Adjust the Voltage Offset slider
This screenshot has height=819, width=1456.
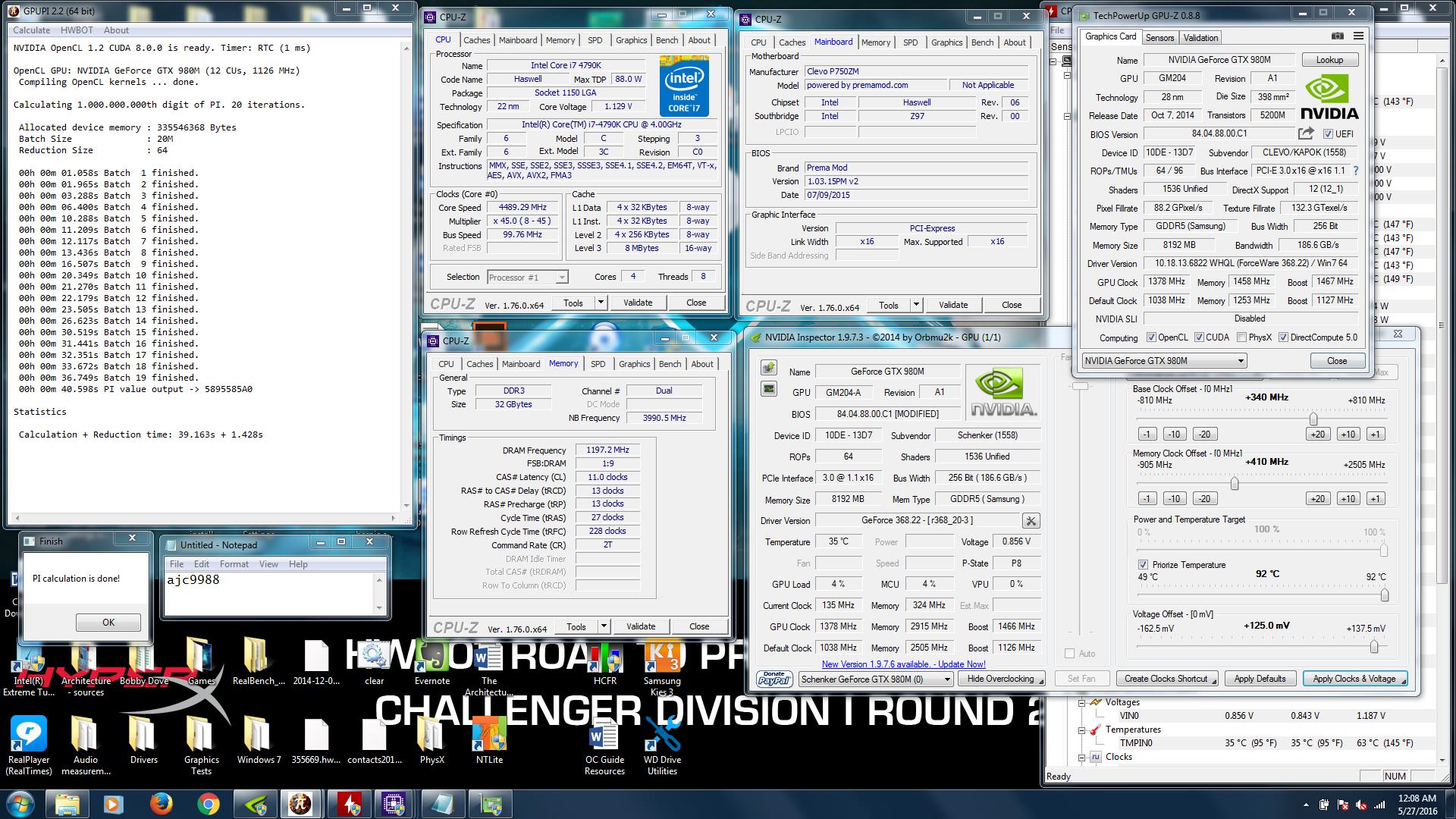[x=1373, y=647]
